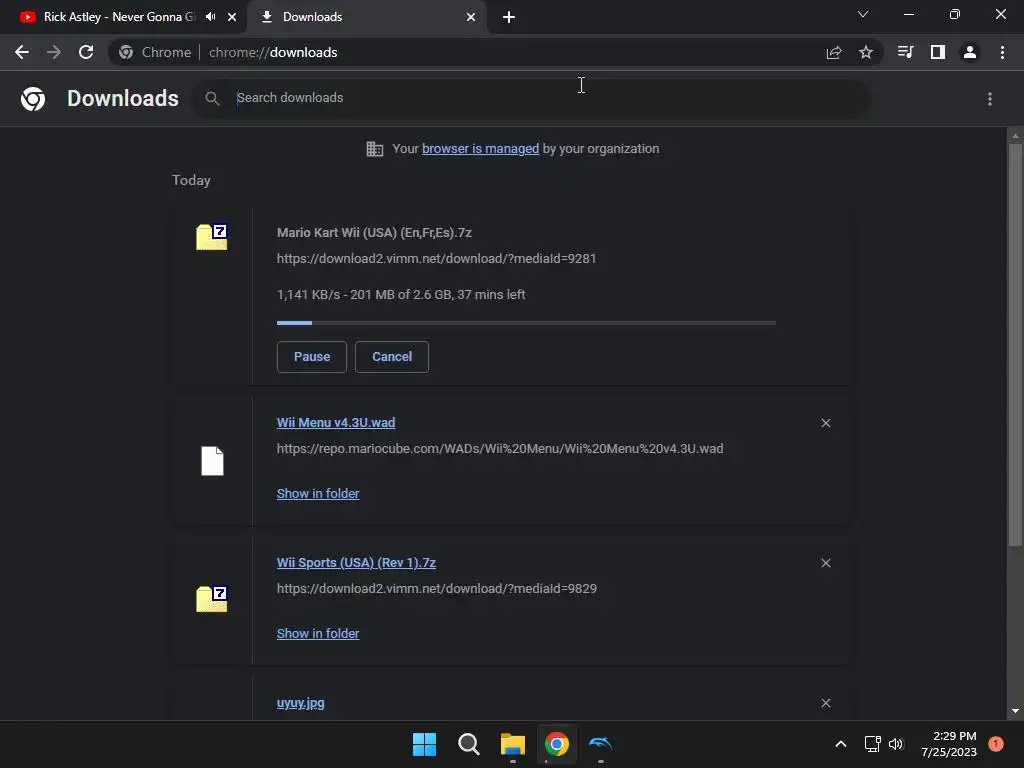This screenshot has height=768, width=1024.
Task: Mute the Rick Astley tab audio icon
Action: [x=210, y=17]
